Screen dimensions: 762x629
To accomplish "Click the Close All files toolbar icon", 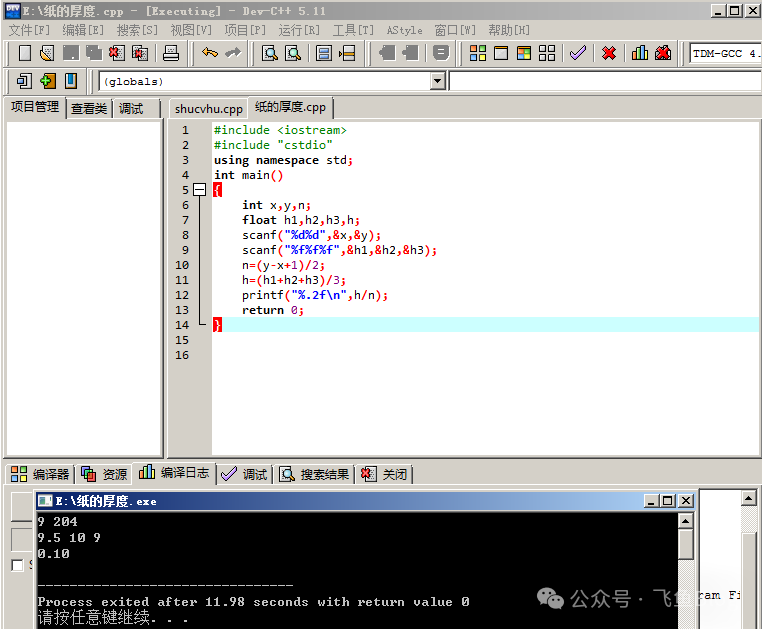I will pos(140,53).
